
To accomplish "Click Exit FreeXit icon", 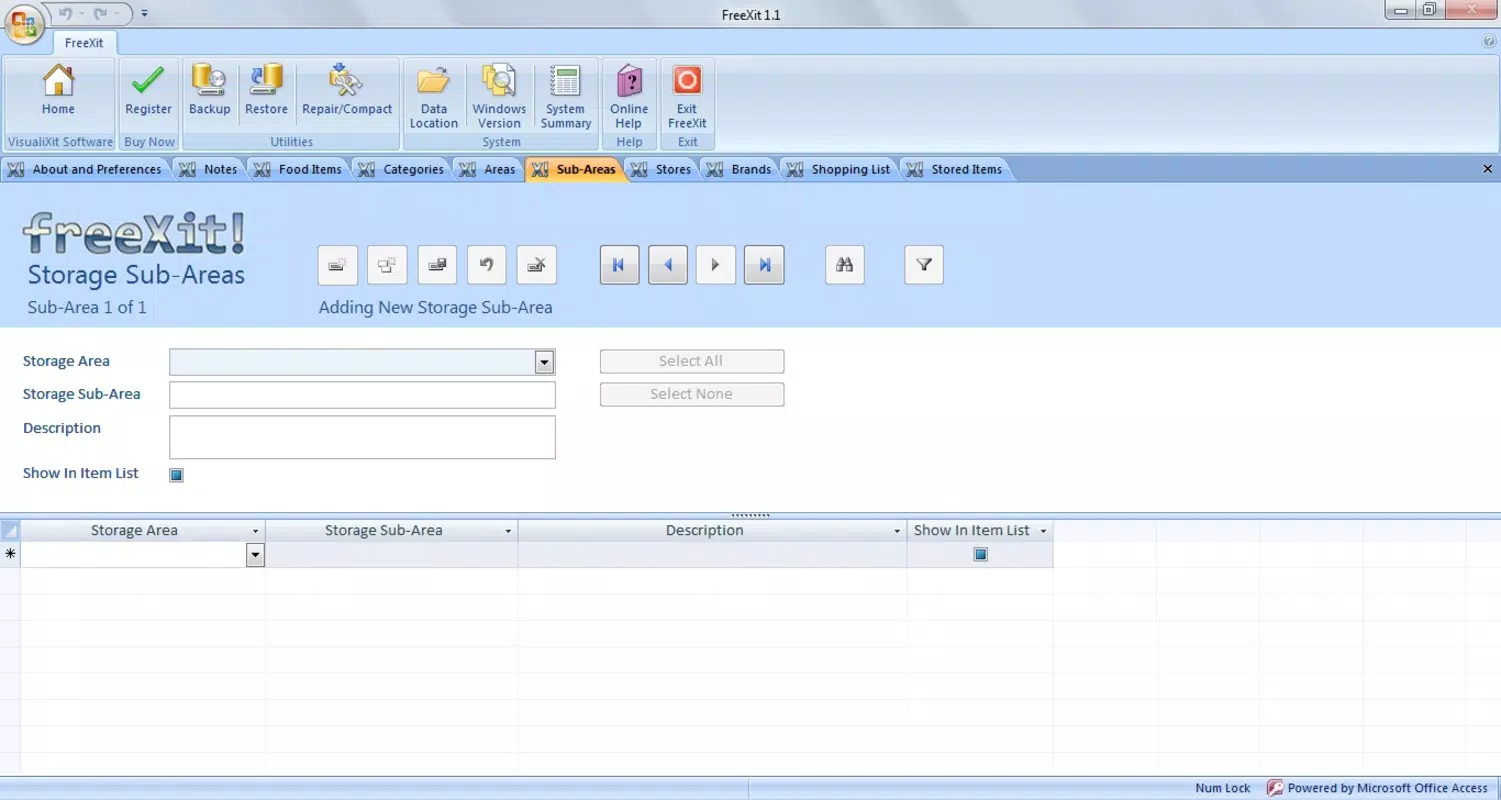I will coord(687,80).
